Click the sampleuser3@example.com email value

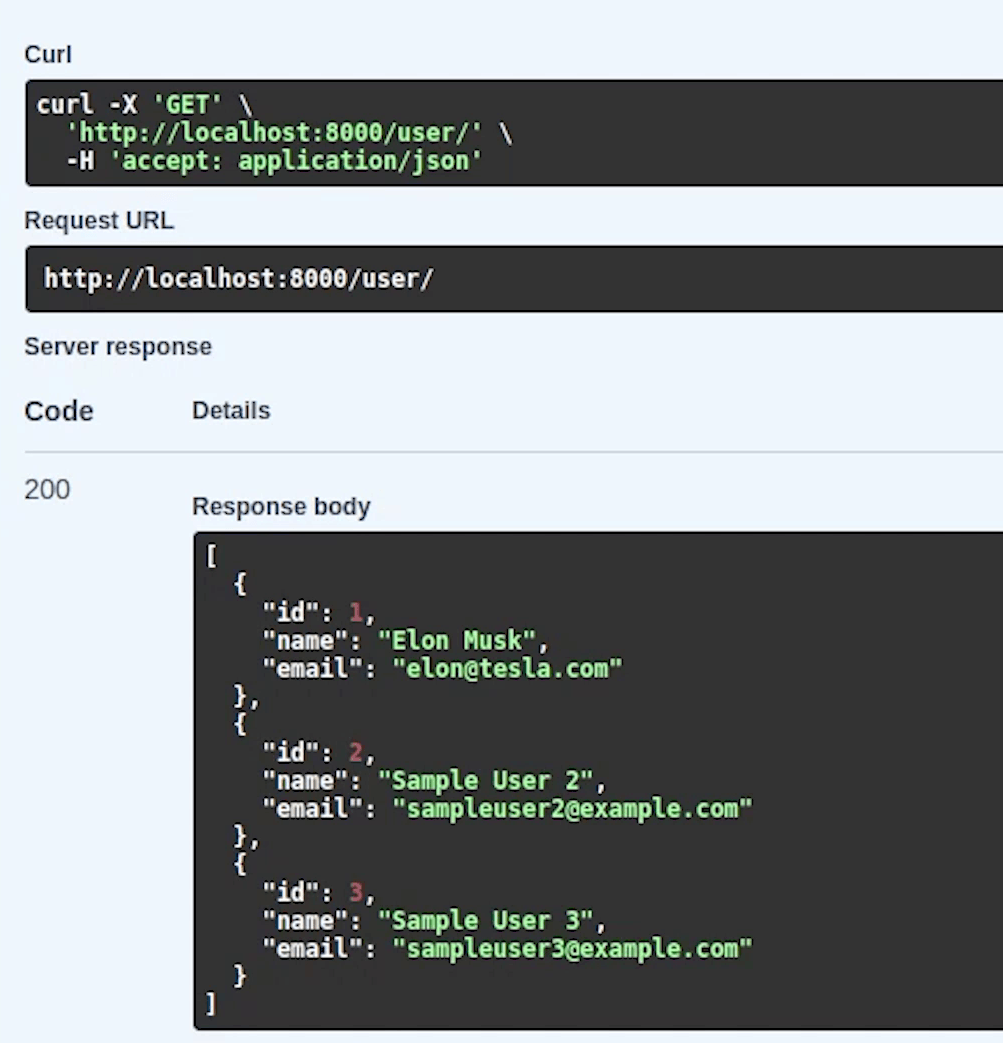pos(571,948)
